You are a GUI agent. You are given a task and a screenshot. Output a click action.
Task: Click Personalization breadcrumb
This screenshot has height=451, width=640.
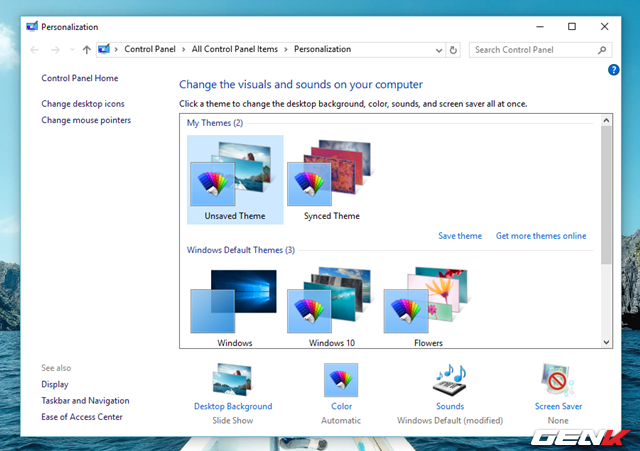point(322,49)
